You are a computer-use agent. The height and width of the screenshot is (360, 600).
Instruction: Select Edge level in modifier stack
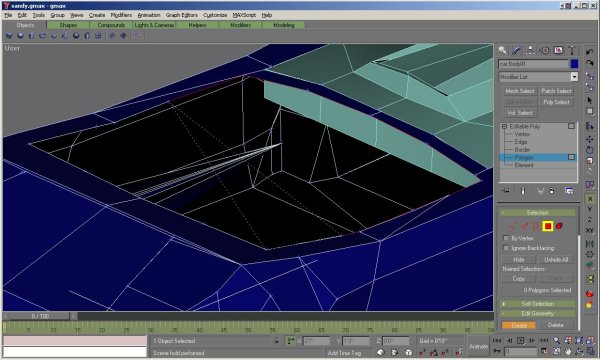pyautogui.click(x=521, y=142)
